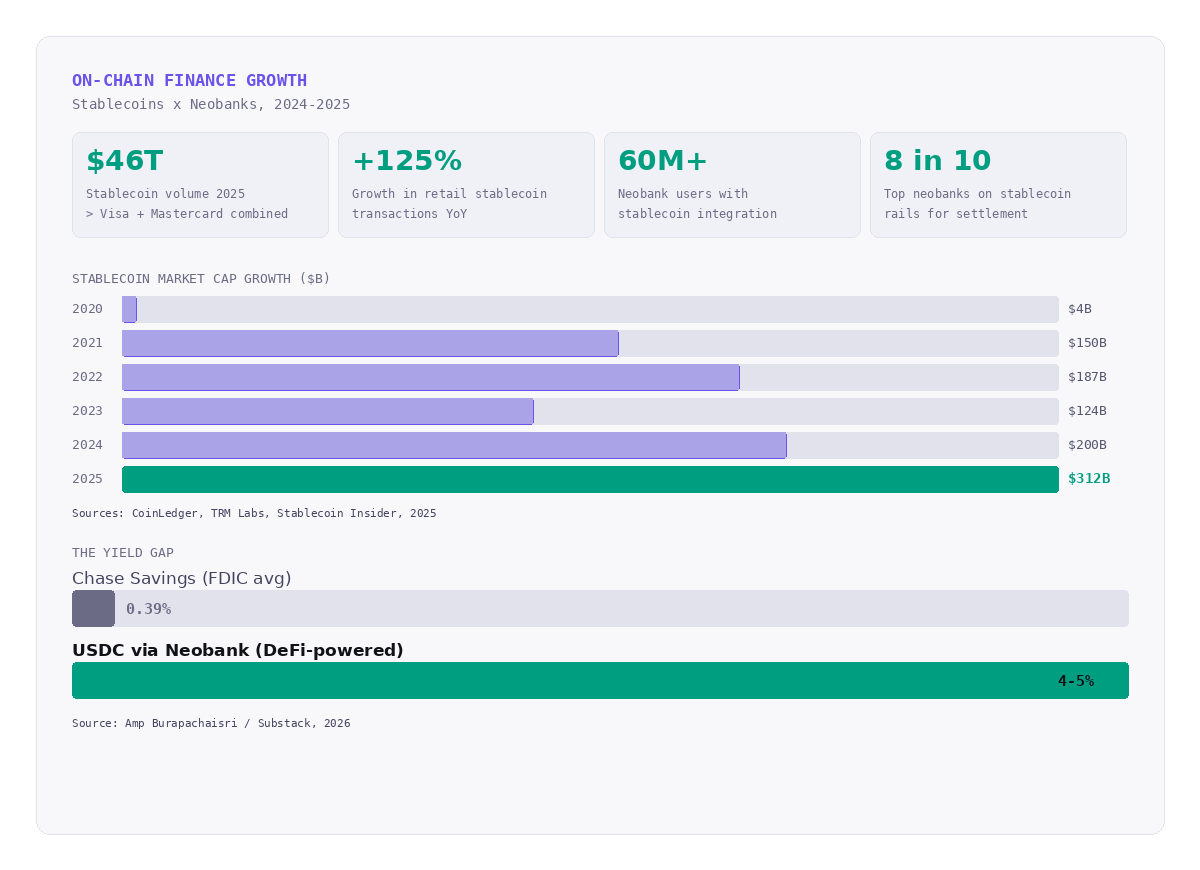Click the $124B value label
This screenshot has height=870, width=1200.
pos(1087,411)
